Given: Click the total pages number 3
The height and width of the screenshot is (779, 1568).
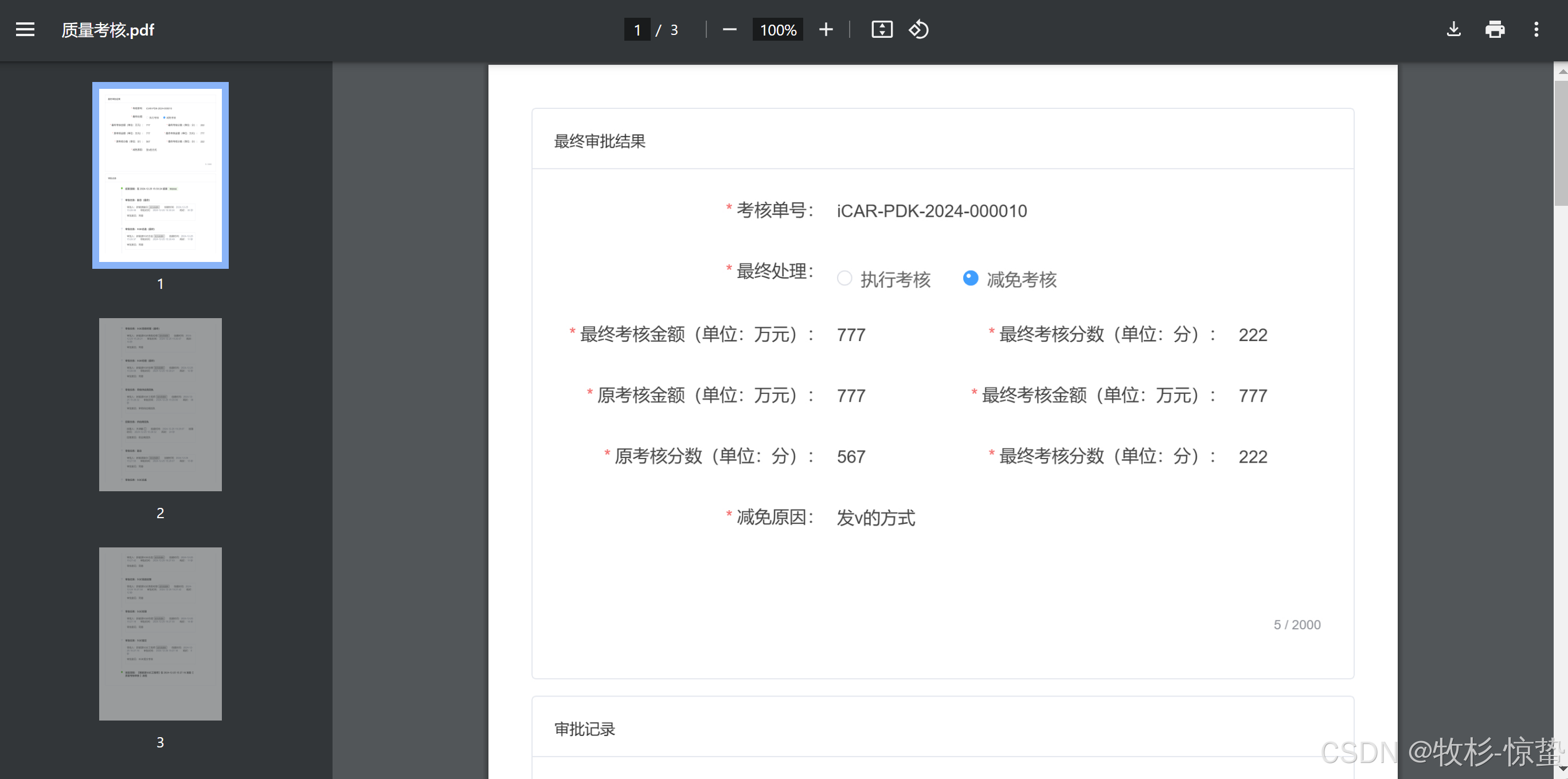Looking at the screenshot, I should click(674, 30).
